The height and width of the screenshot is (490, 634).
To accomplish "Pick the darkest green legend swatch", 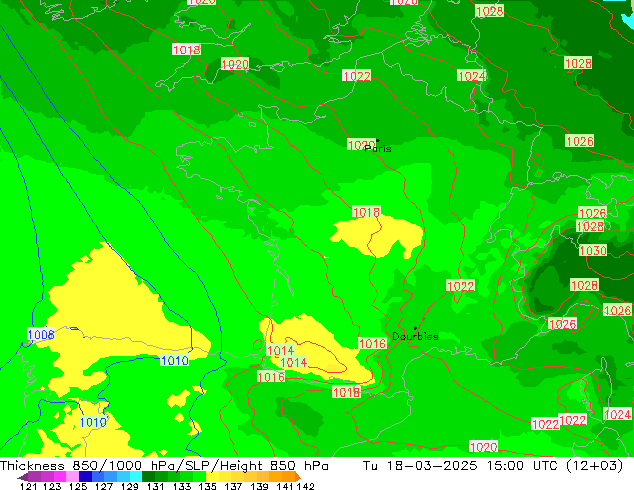I will pyautogui.click(x=148, y=477).
